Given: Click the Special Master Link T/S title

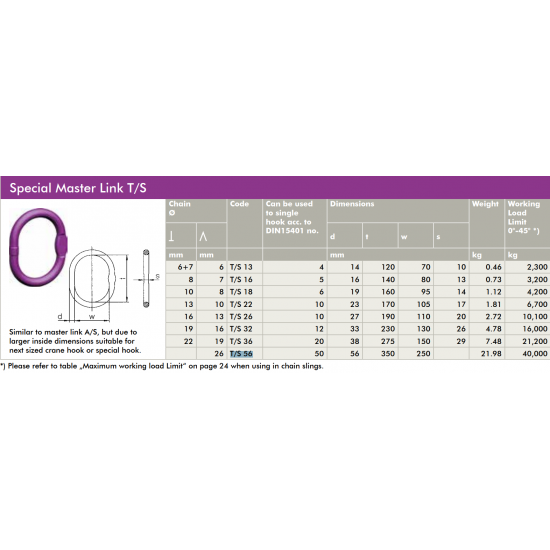Looking at the screenshot, I should coord(78,188).
